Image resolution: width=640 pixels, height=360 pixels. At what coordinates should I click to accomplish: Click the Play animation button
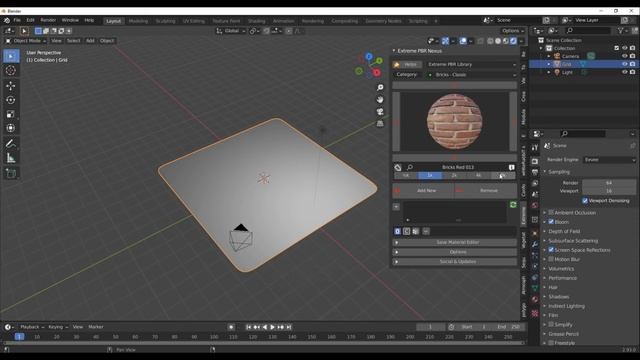[272, 327]
